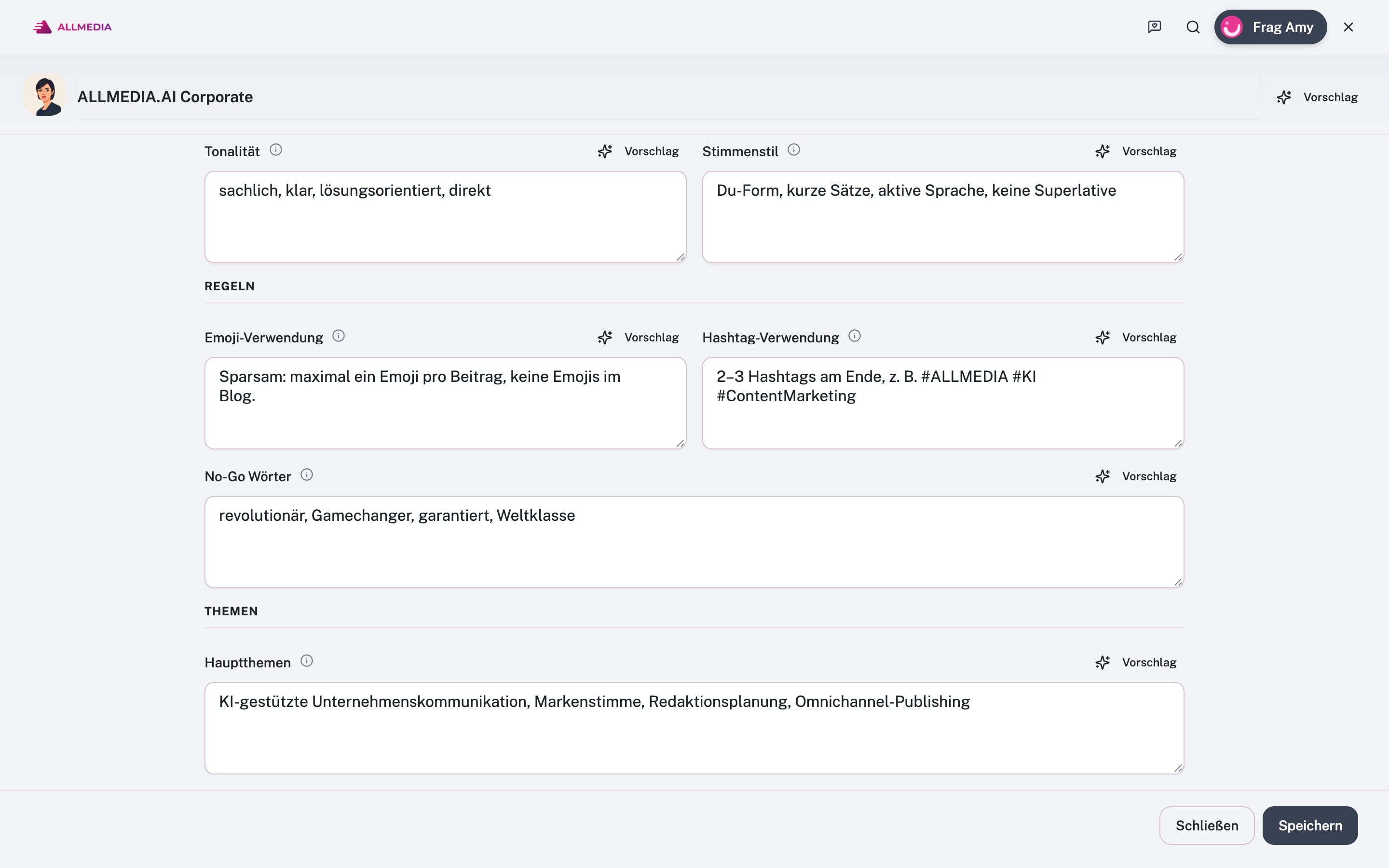Click the REGELN section heading
The height and width of the screenshot is (868, 1389).
(x=230, y=286)
